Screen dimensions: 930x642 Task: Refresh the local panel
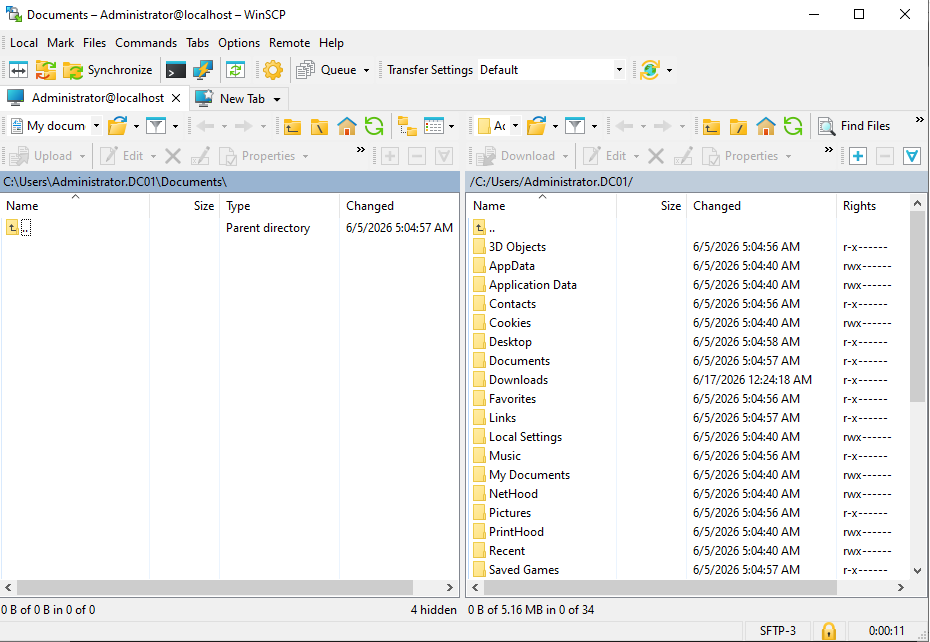374,126
